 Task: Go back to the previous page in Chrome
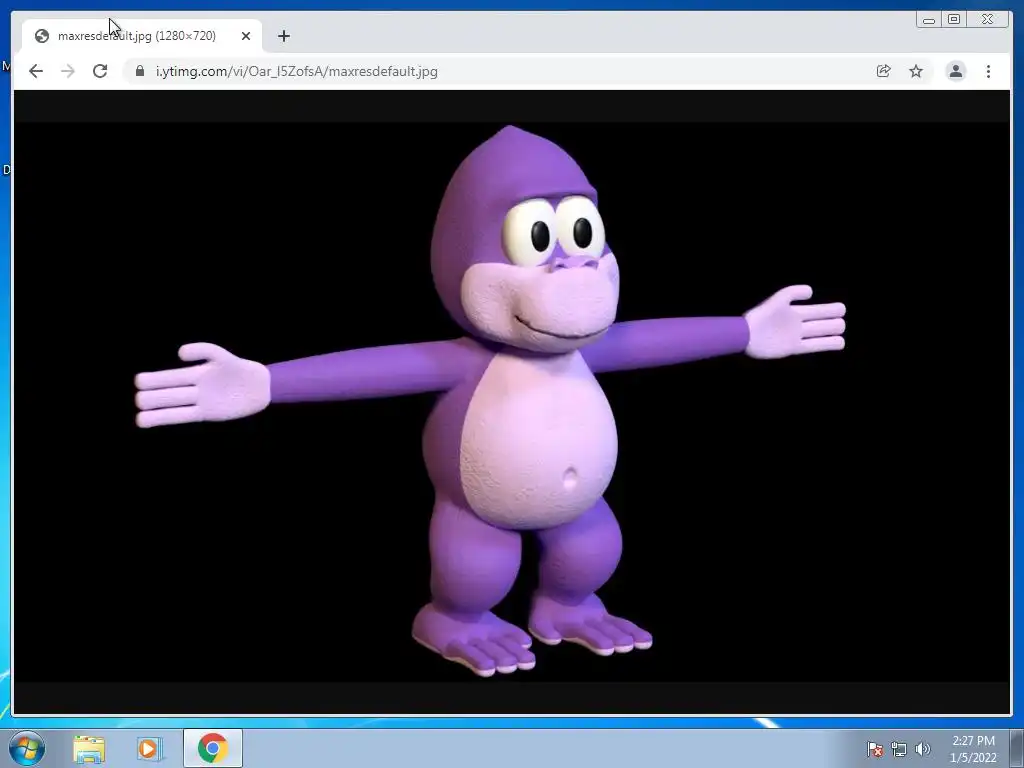(x=36, y=71)
